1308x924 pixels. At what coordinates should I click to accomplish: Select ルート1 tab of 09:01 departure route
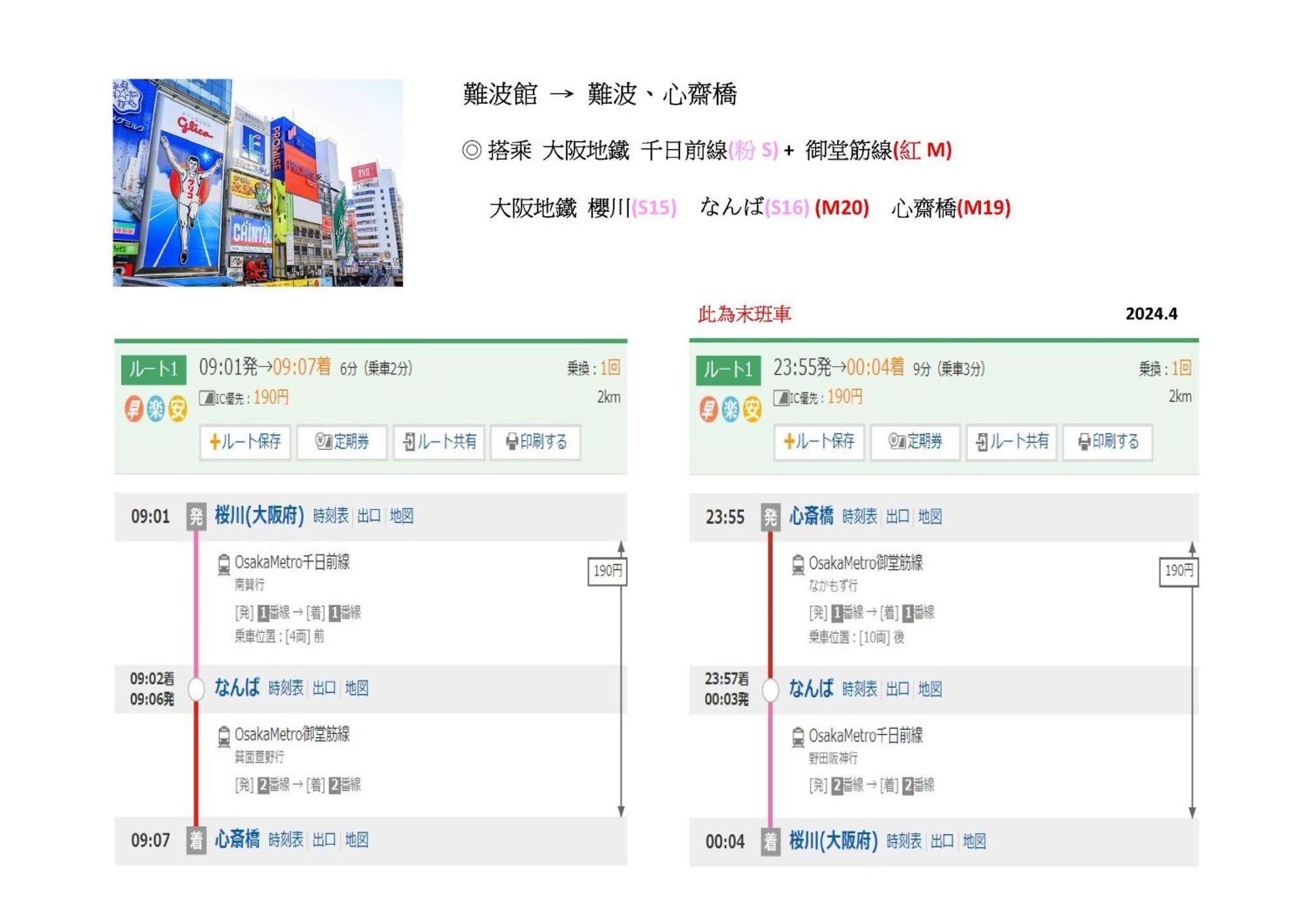(154, 369)
